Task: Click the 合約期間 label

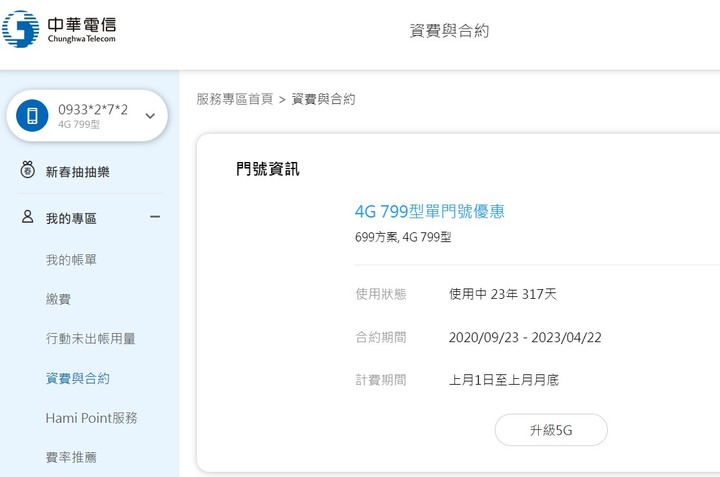Action: 381,337
